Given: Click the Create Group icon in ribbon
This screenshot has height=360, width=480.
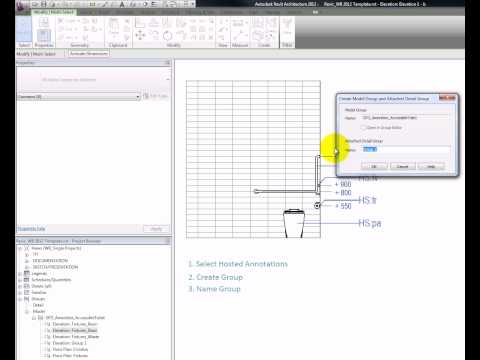Looking at the screenshot, I should 257,35.
